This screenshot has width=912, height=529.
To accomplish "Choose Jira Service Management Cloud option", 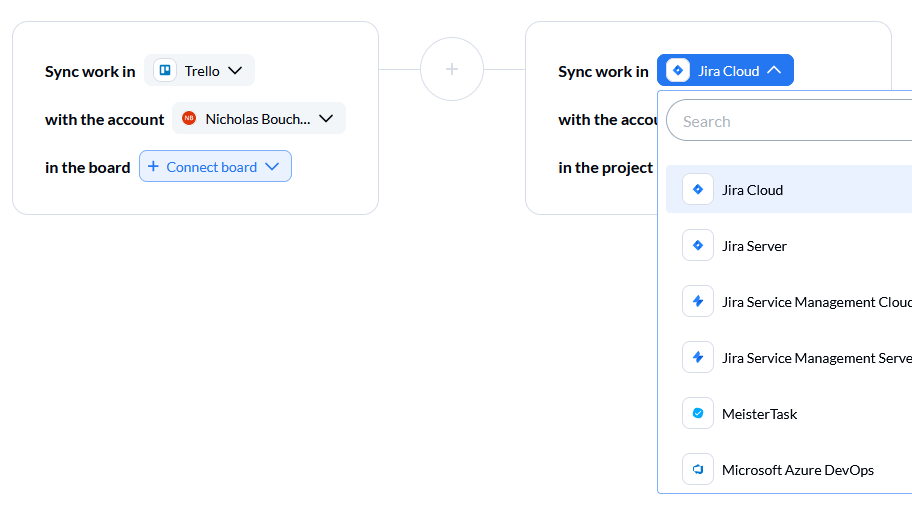I will (x=789, y=301).
